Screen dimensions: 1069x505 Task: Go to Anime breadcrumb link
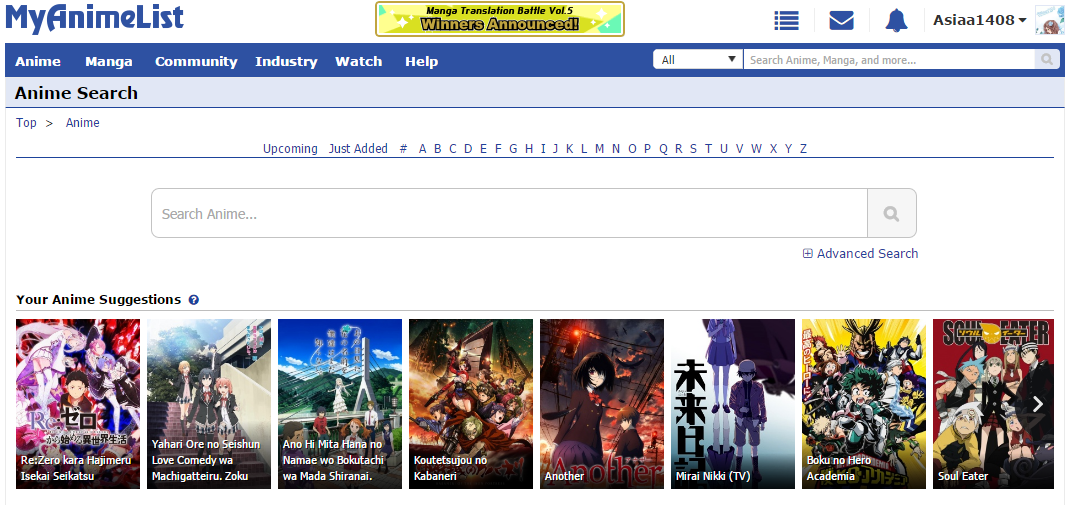(82, 123)
